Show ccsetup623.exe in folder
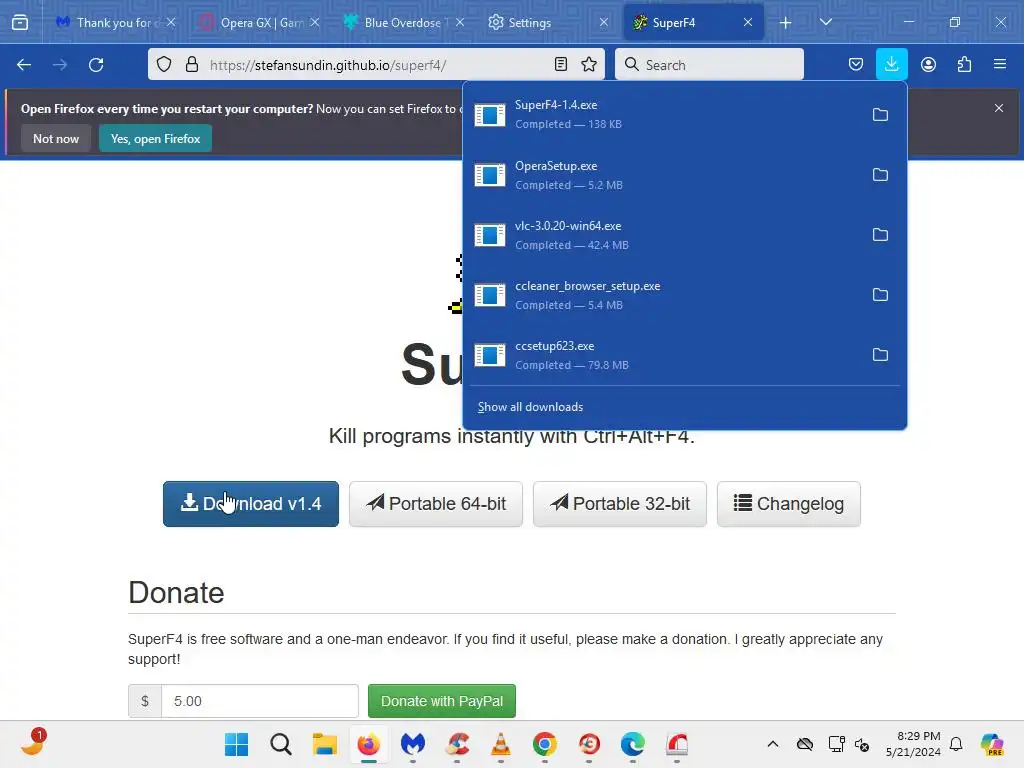 coord(880,355)
